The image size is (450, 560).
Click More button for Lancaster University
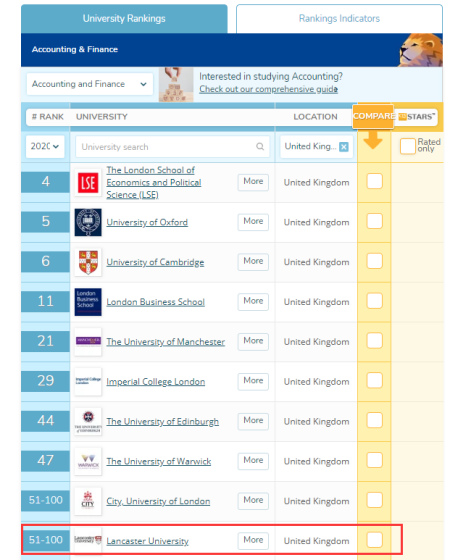pos(253,540)
